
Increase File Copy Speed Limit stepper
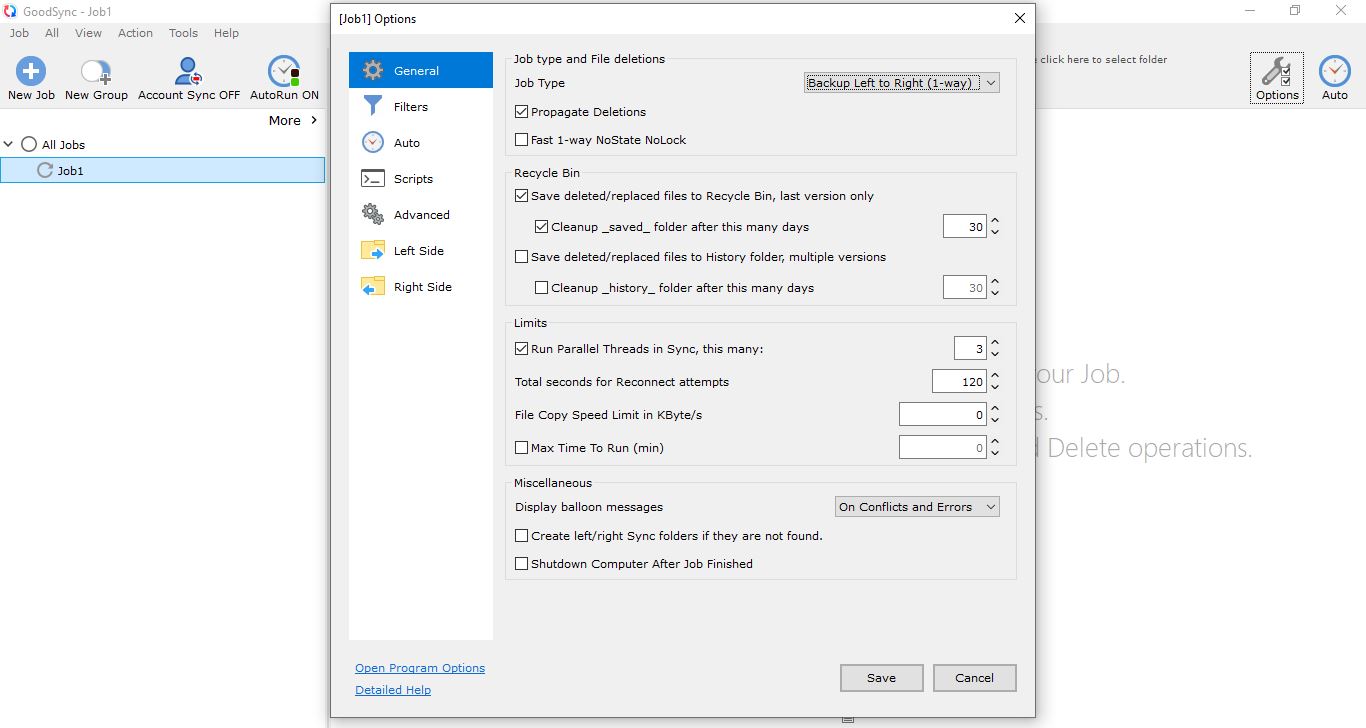(994, 409)
